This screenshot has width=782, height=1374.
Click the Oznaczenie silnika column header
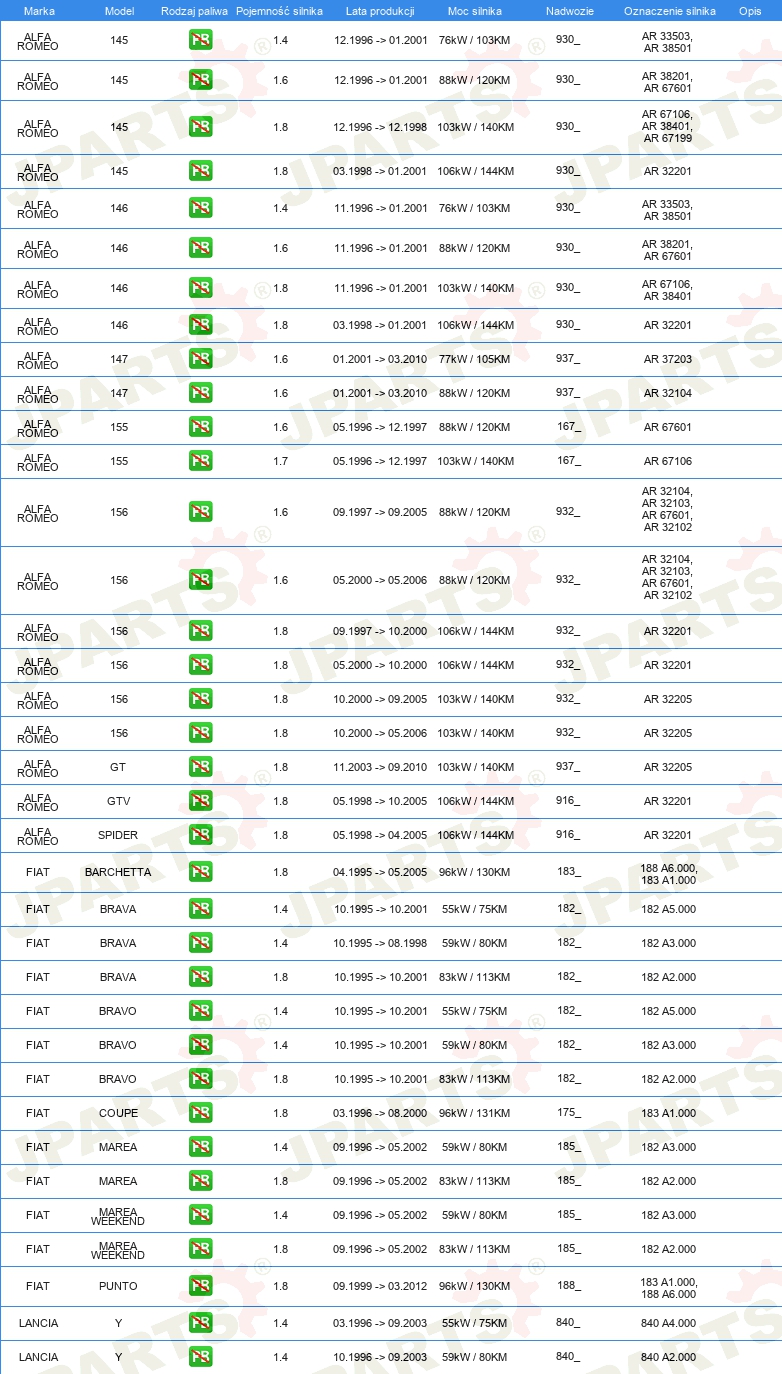pos(669,10)
